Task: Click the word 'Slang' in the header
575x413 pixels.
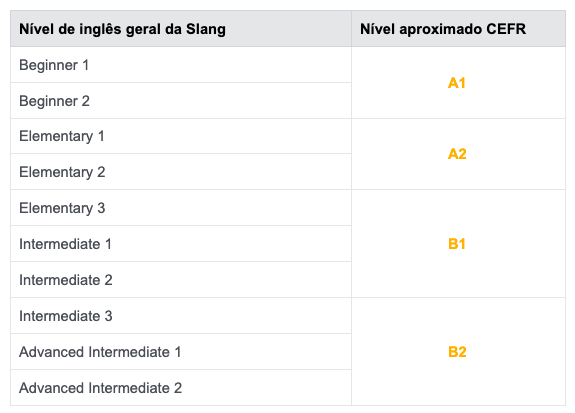Action: tap(206, 29)
